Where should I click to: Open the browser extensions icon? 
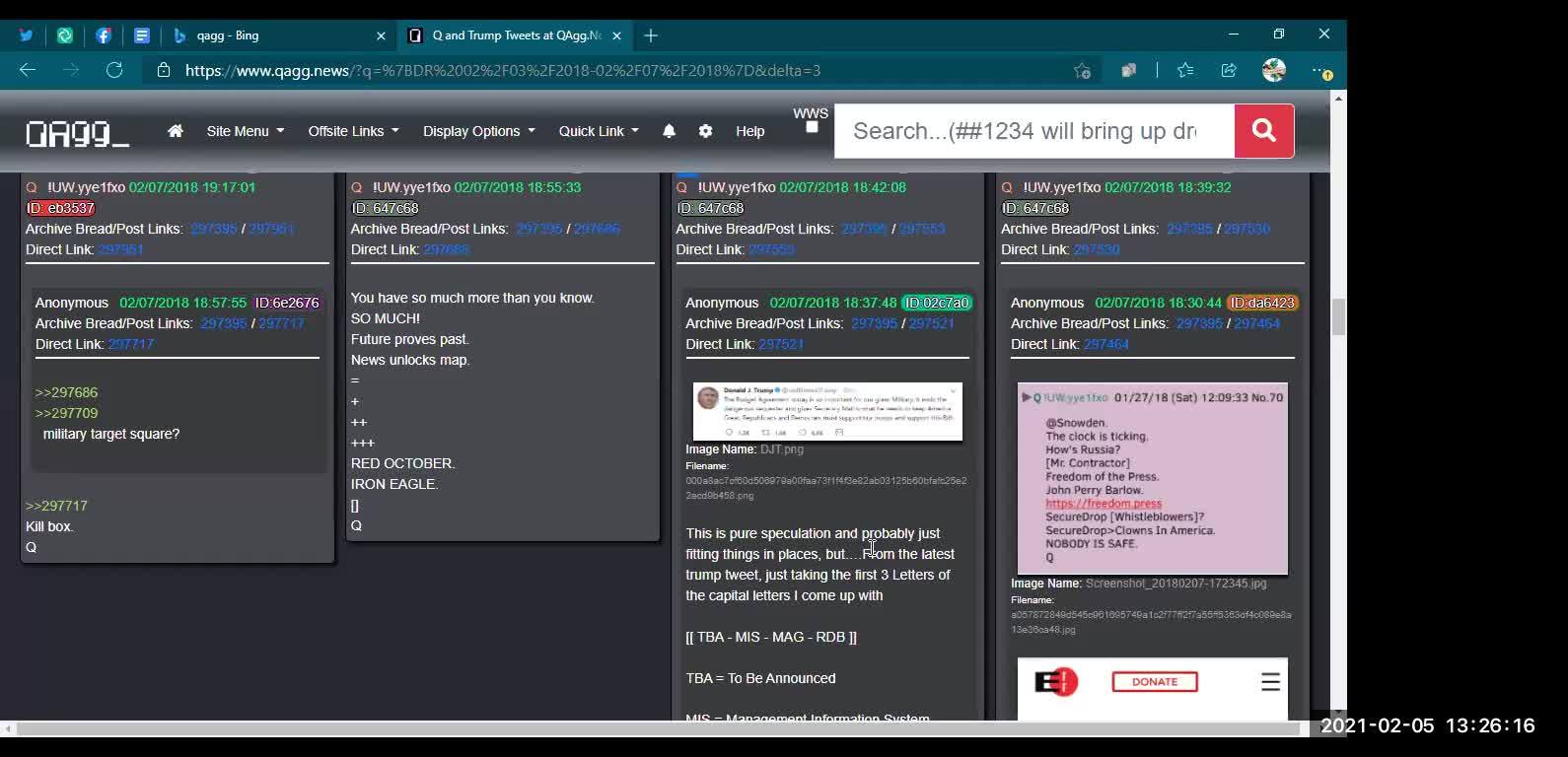[1129, 71]
